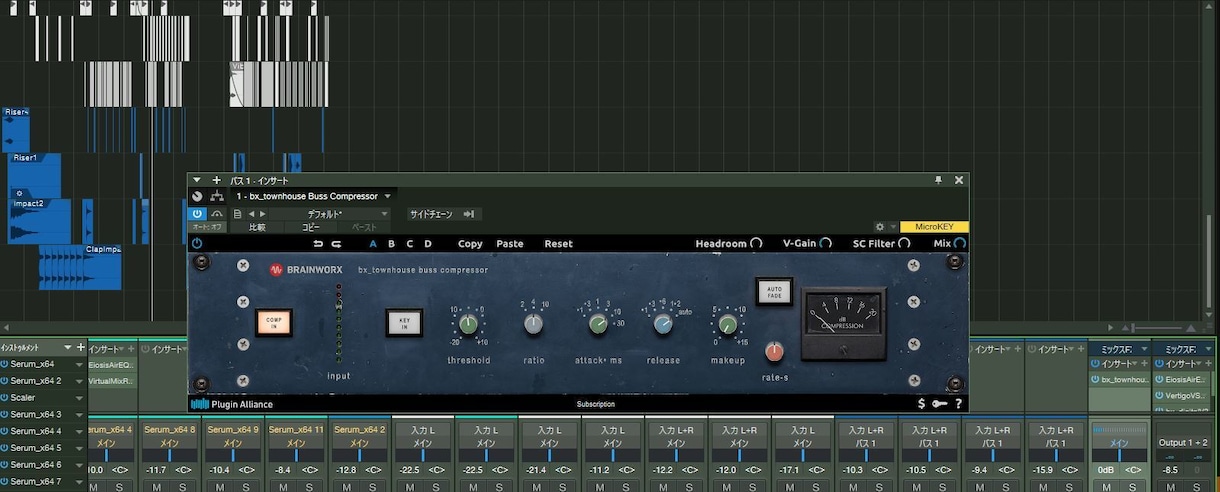The height and width of the screenshot is (492, 1220).
Task: Select plugin setting slot A
Action: (x=373, y=243)
